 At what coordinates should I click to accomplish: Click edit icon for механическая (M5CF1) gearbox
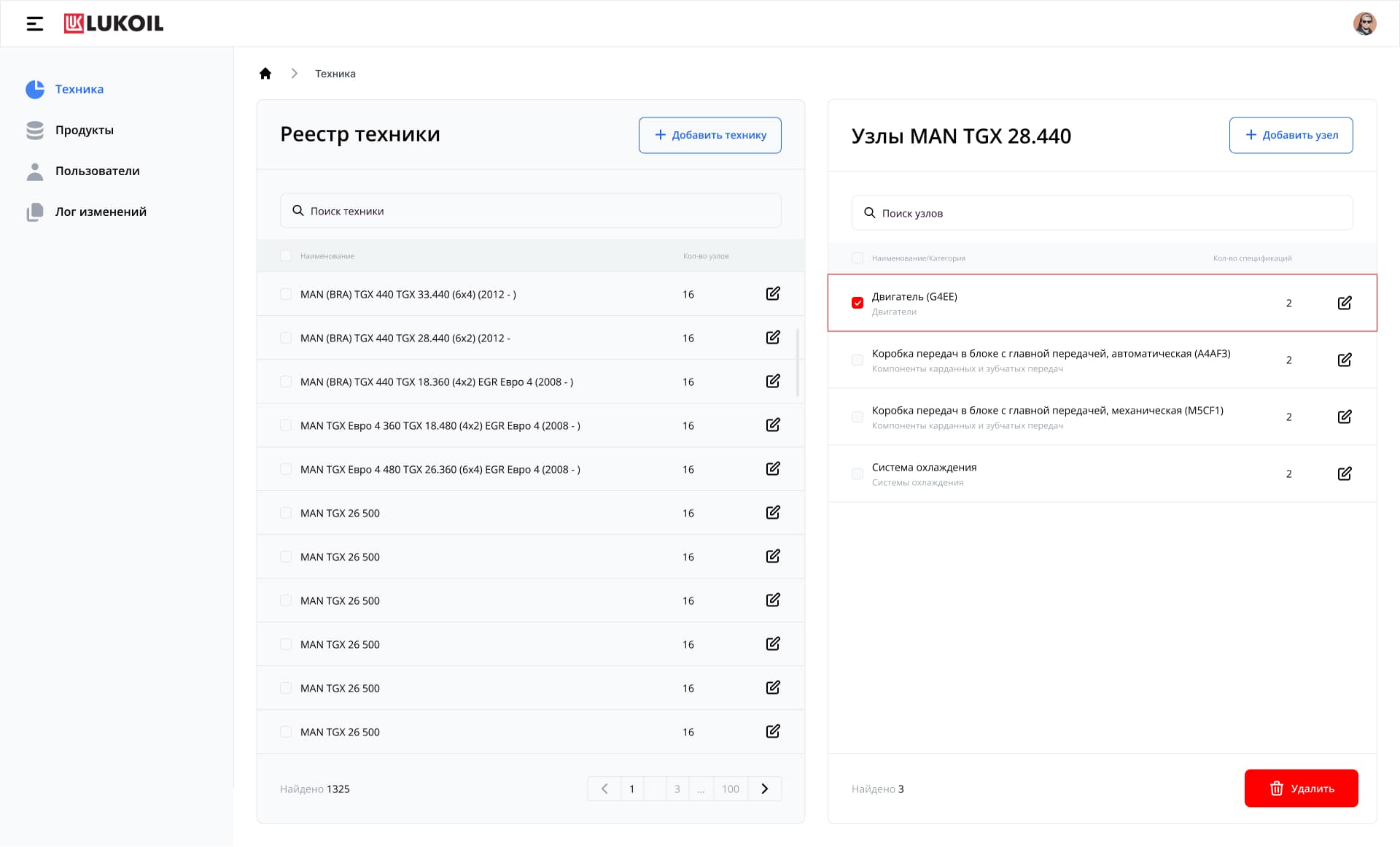point(1345,417)
